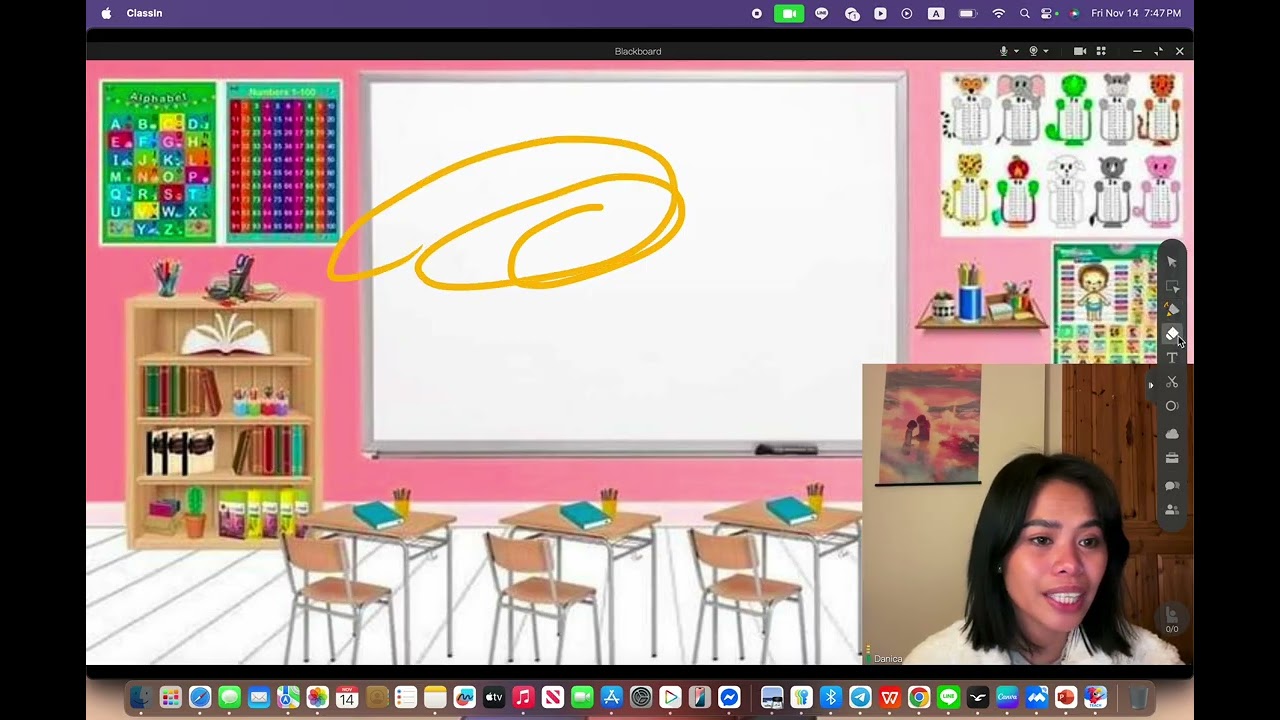Select the rectangle selection tool
1280x720 pixels.
[1172, 287]
